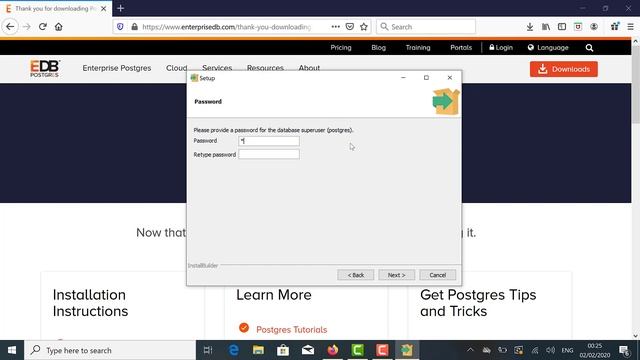Click the Back button in Setup
This screenshot has width=640, height=360.
pyautogui.click(x=356, y=275)
